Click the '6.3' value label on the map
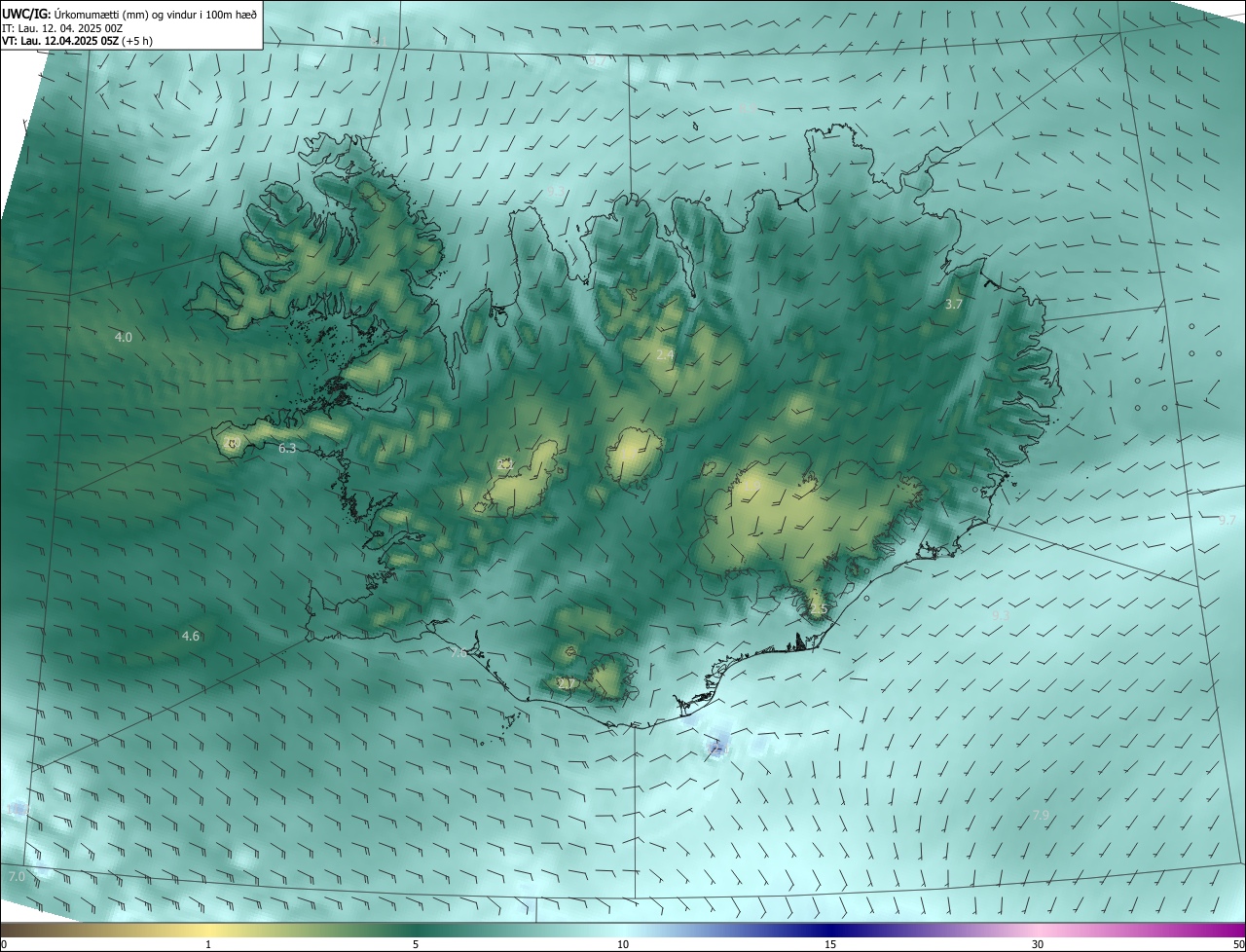1246x952 pixels. click(287, 448)
